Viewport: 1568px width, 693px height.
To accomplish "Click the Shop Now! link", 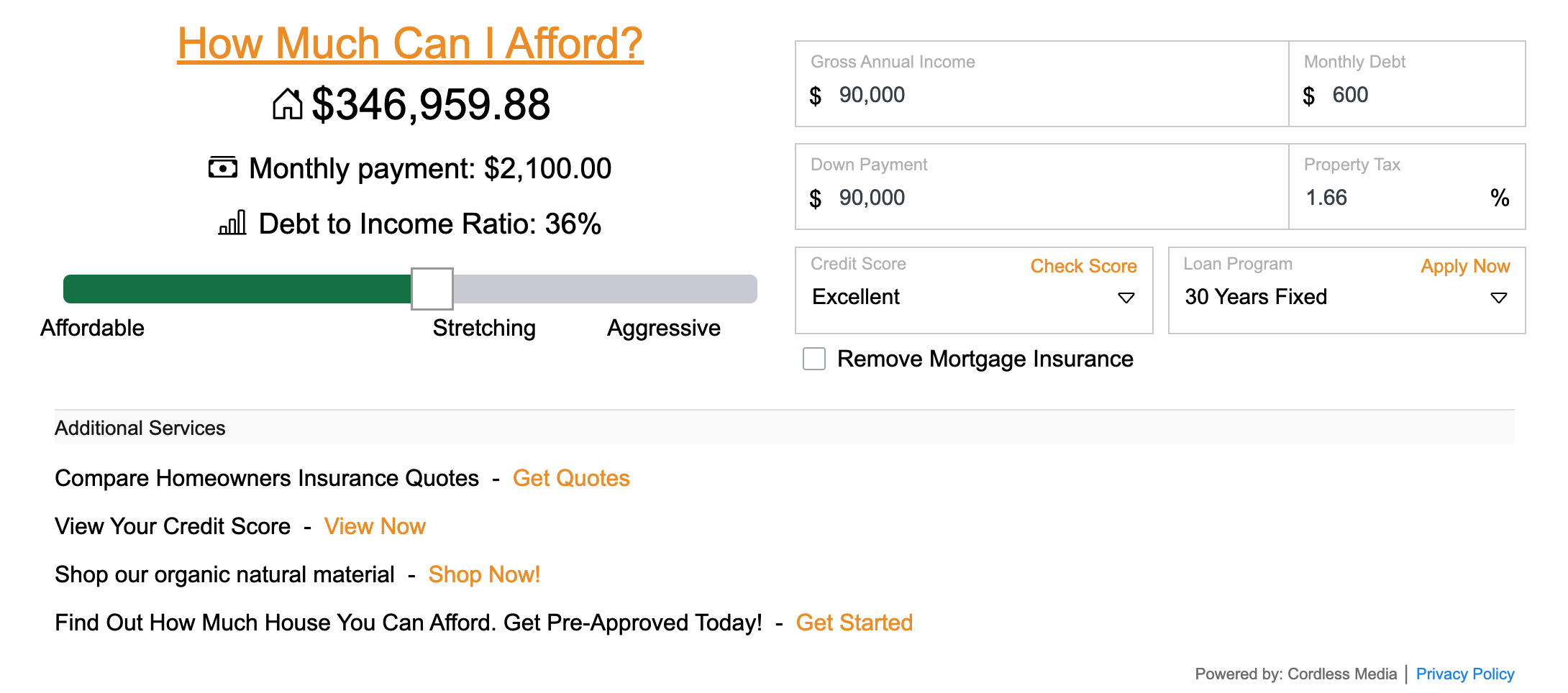I will tap(484, 574).
